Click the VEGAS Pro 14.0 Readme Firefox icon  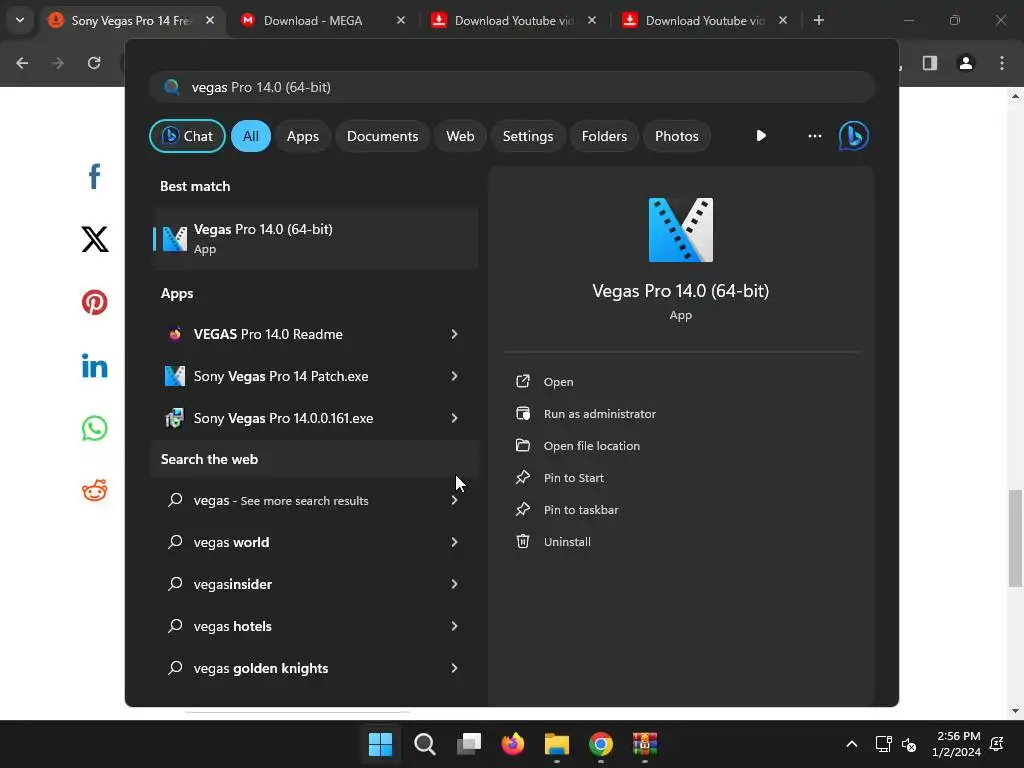click(175, 334)
